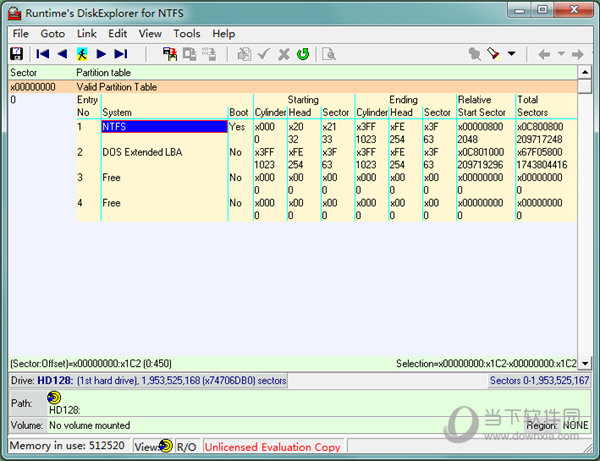The image size is (600, 461).
Task: Click the scrollbar down arrow
Action: [585, 363]
